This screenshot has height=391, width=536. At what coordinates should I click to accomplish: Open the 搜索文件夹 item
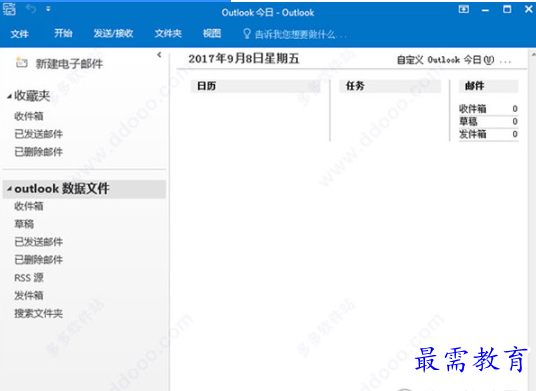click(39, 313)
